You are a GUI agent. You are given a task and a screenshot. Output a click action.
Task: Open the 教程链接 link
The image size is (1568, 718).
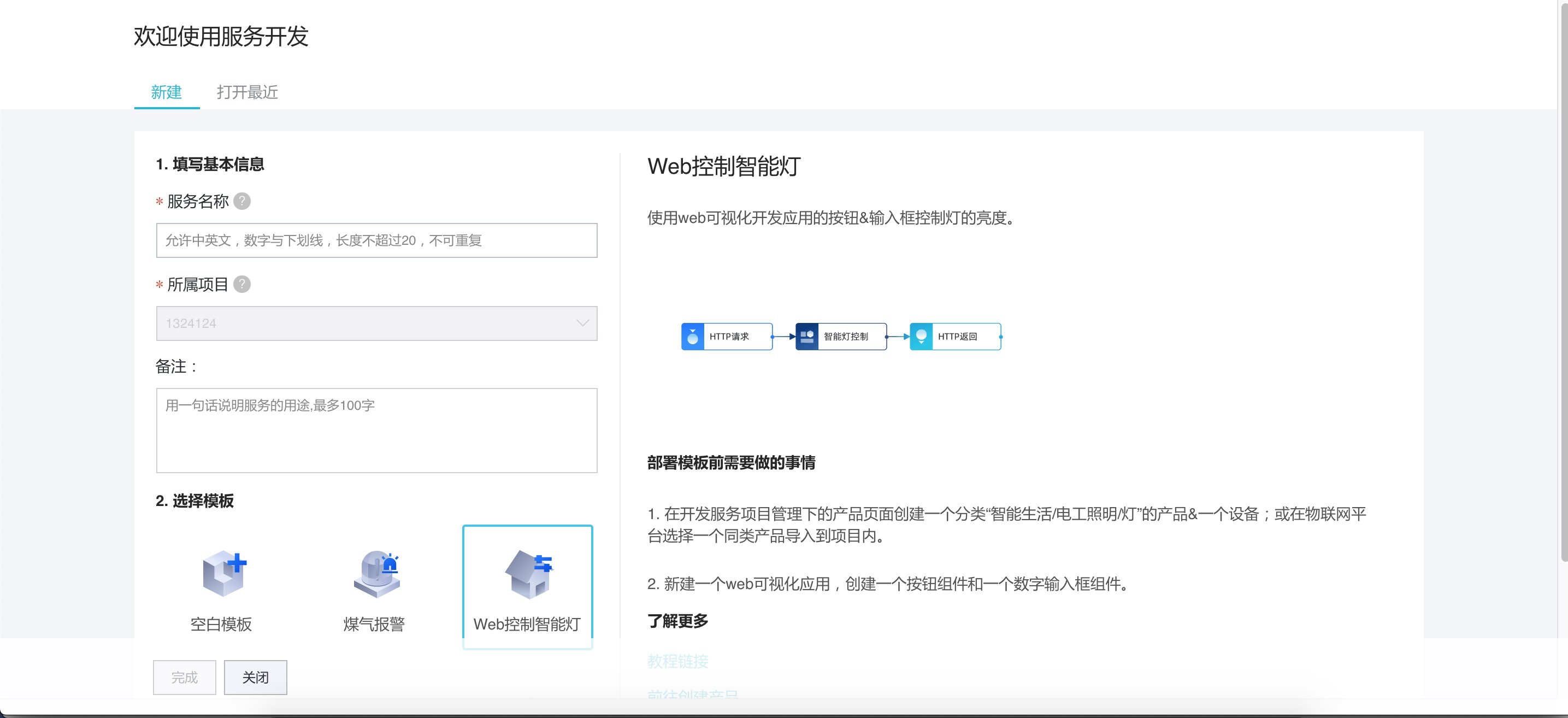[677, 661]
